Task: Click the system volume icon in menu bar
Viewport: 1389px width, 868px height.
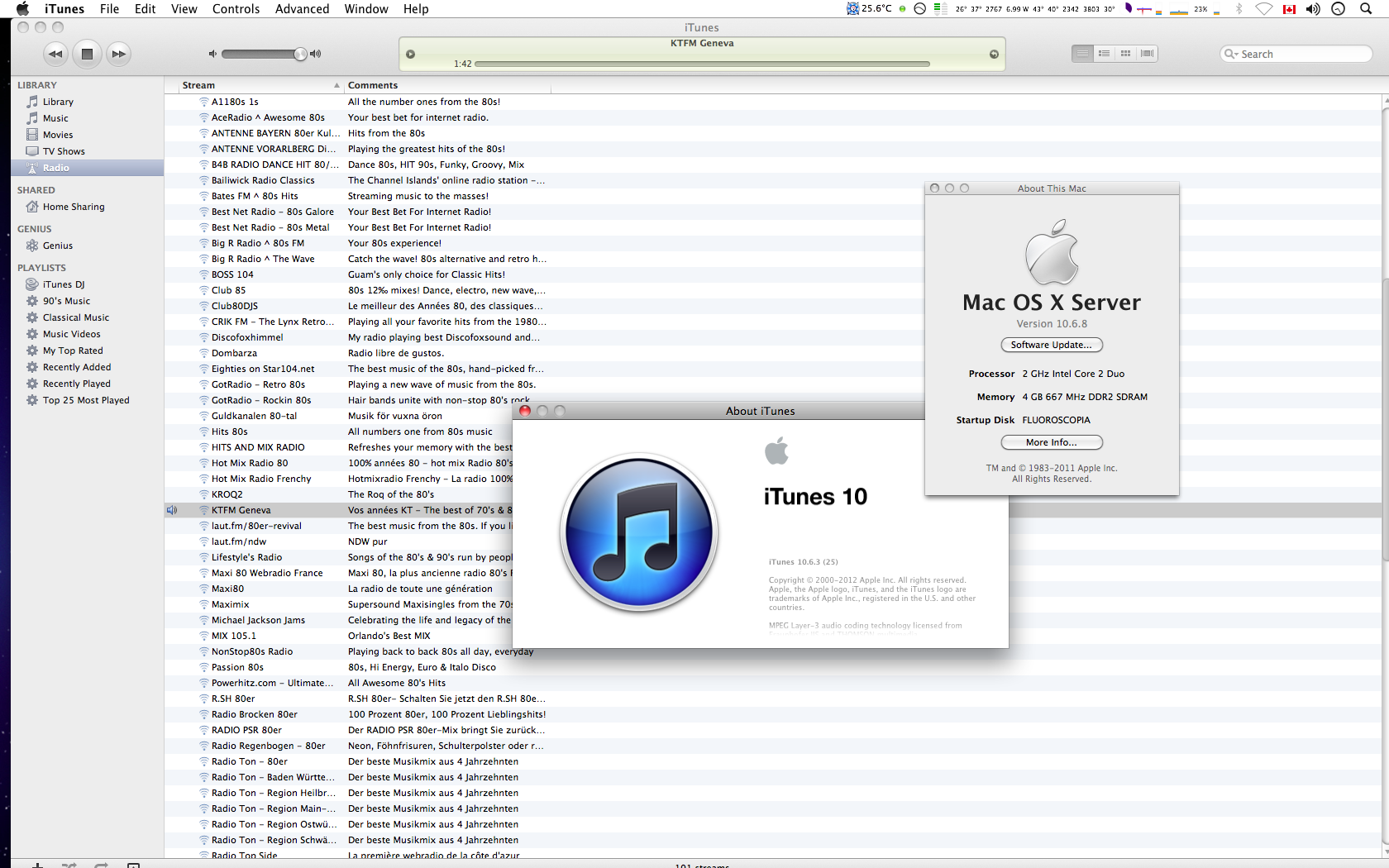Action: tap(1313, 9)
